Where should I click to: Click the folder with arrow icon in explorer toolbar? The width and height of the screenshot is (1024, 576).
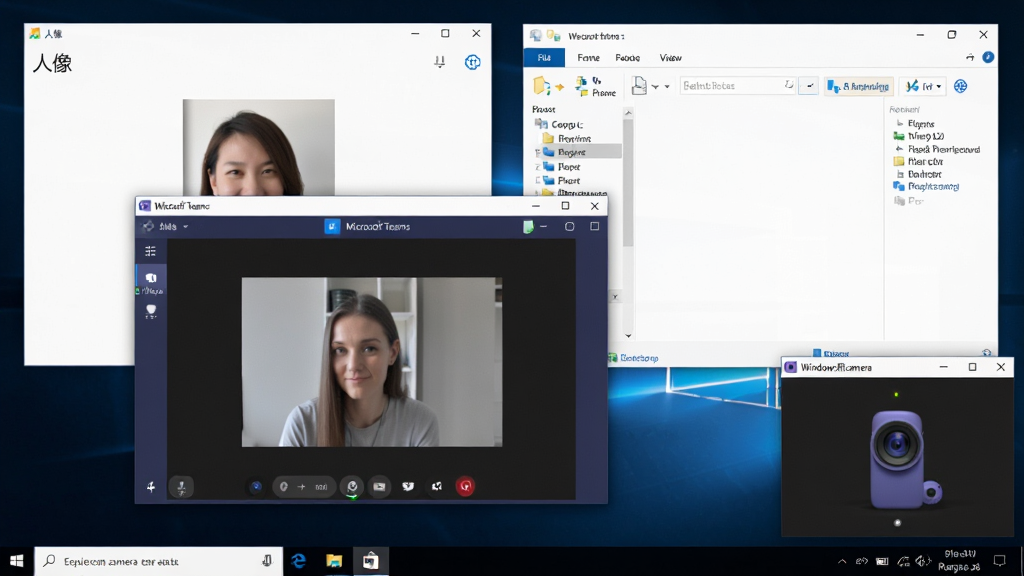547,86
